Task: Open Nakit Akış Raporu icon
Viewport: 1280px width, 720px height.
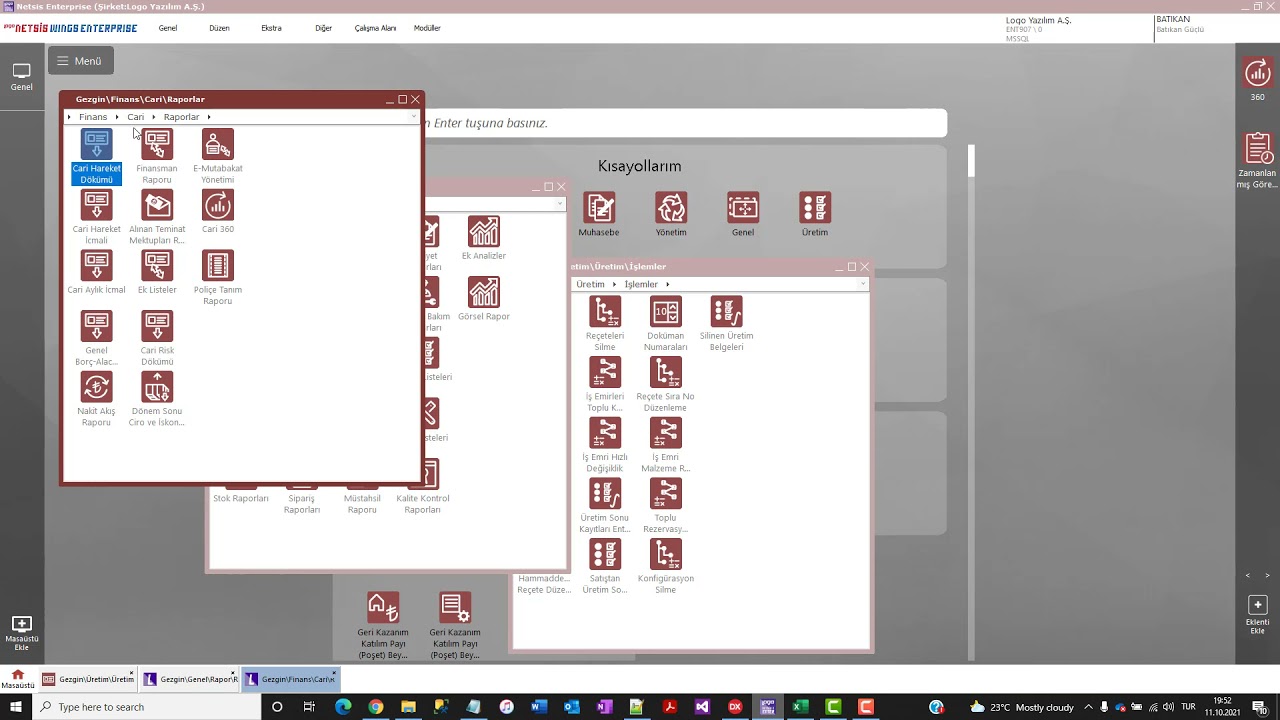Action: click(x=96, y=387)
